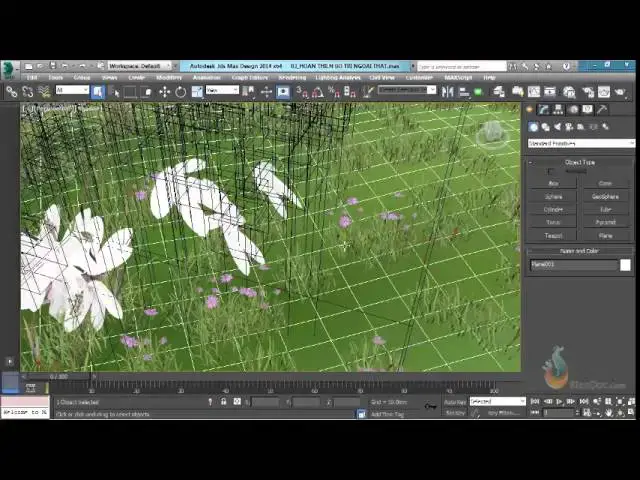Image resolution: width=640 pixels, height=480 pixels.
Task: Open the Group menu
Action: coord(82,78)
